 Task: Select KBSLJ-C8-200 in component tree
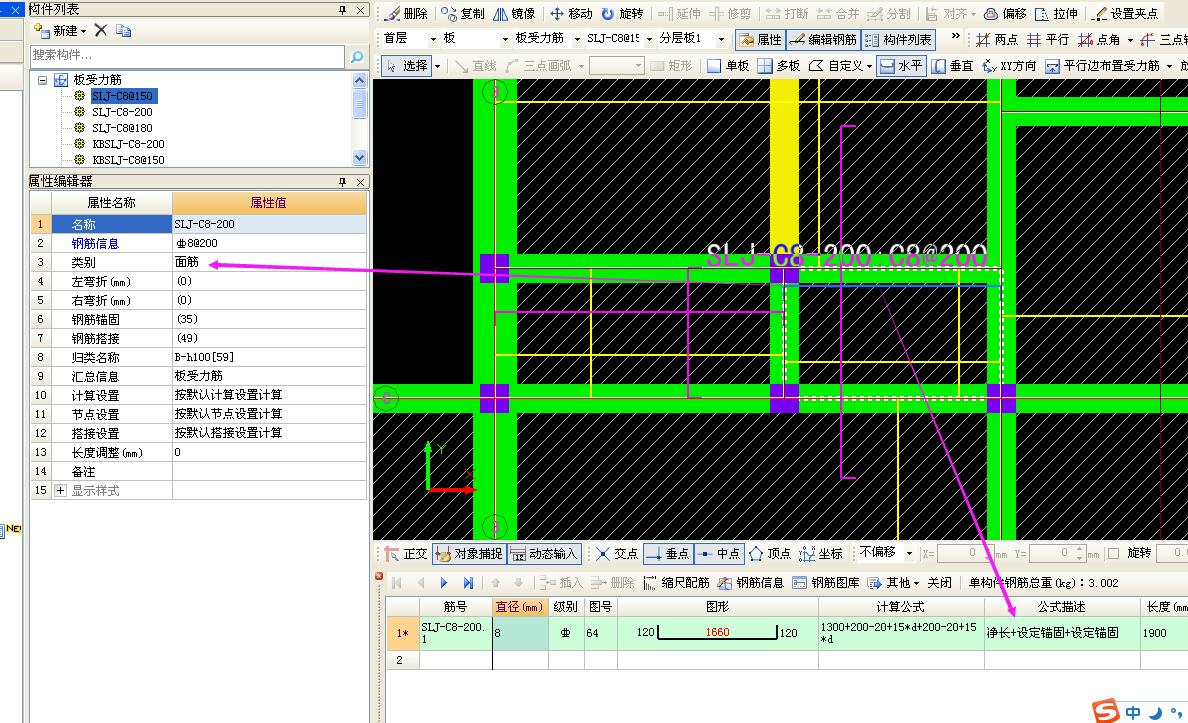click(128, 144)
